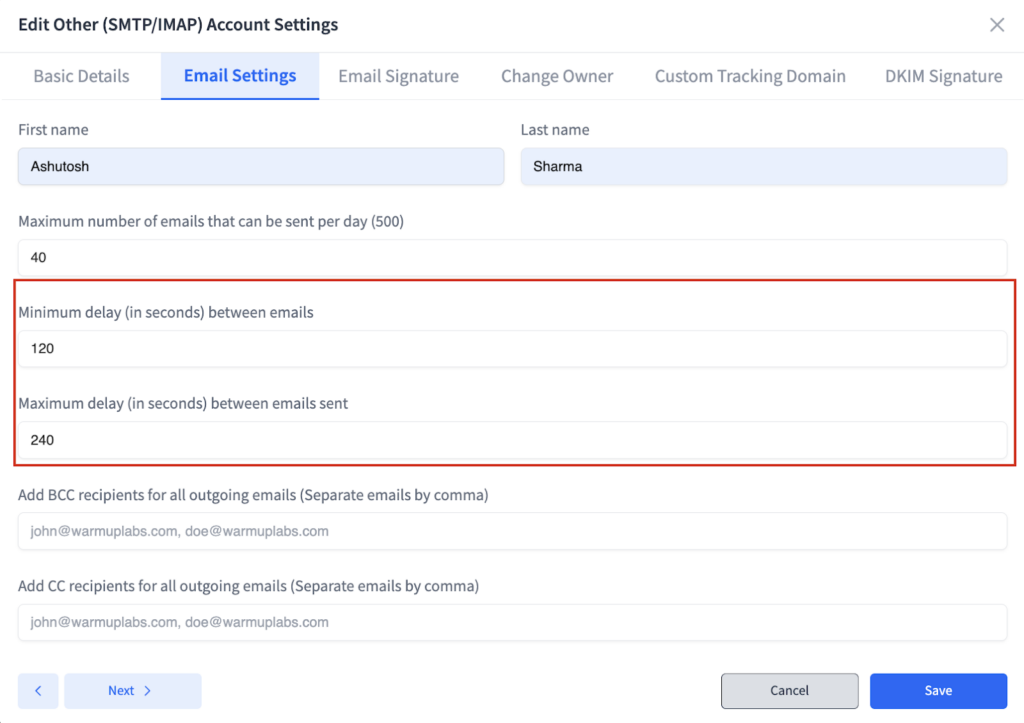Click the maximum delay field showing 240

[x=512, y=440]
